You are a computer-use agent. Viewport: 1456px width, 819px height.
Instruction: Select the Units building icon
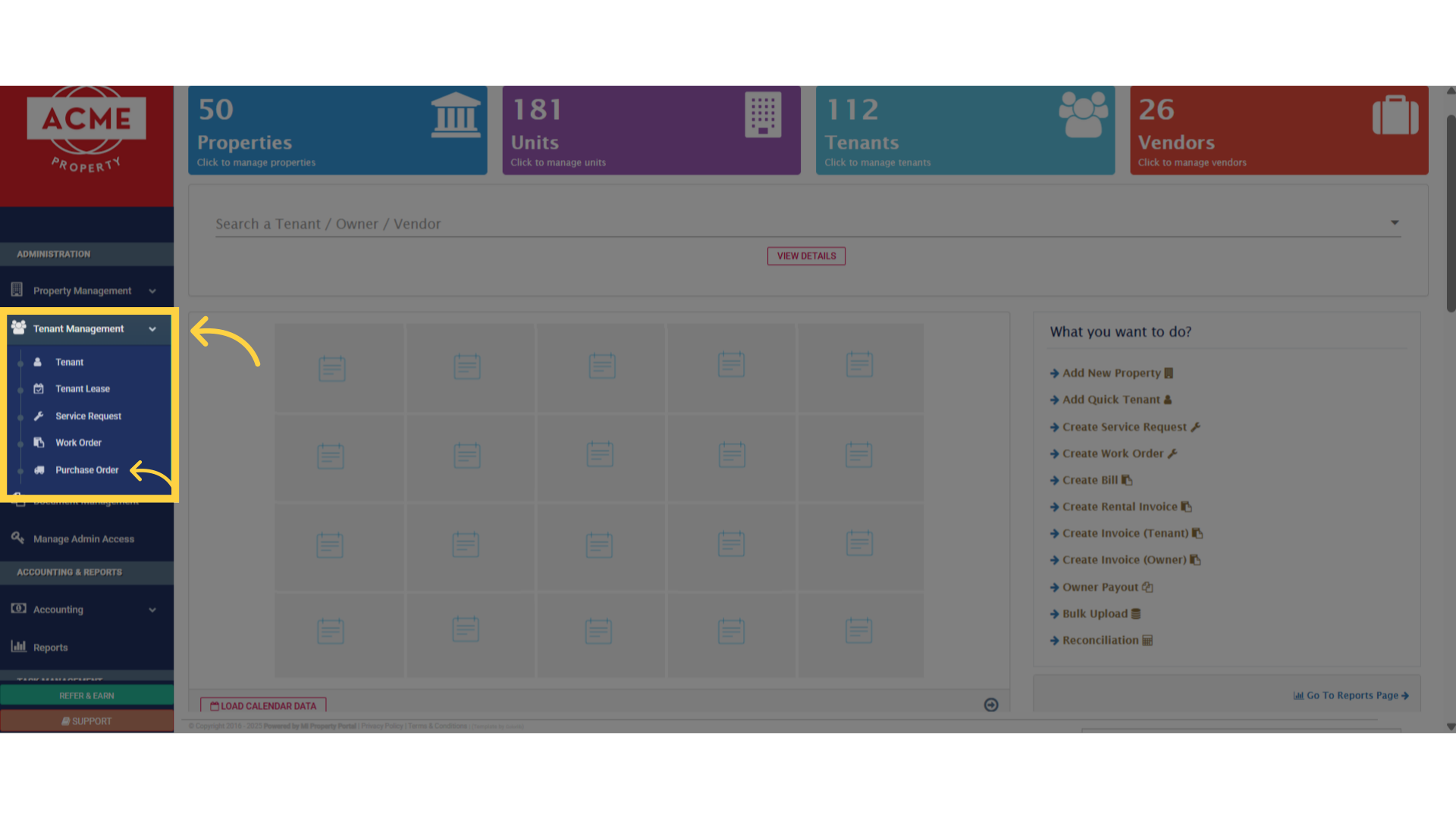(762, 115)
